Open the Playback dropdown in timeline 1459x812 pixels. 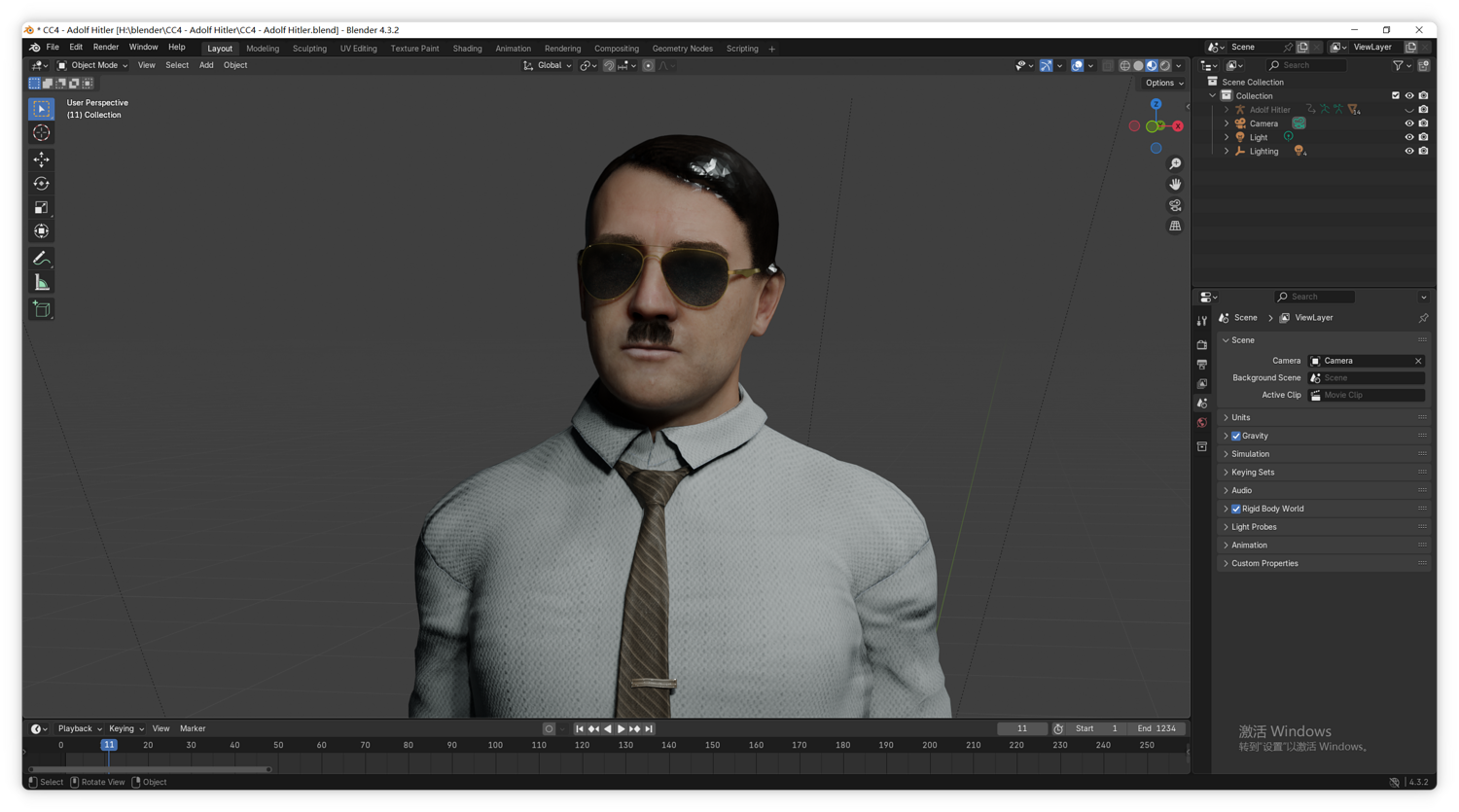click(x=80, y=729)
